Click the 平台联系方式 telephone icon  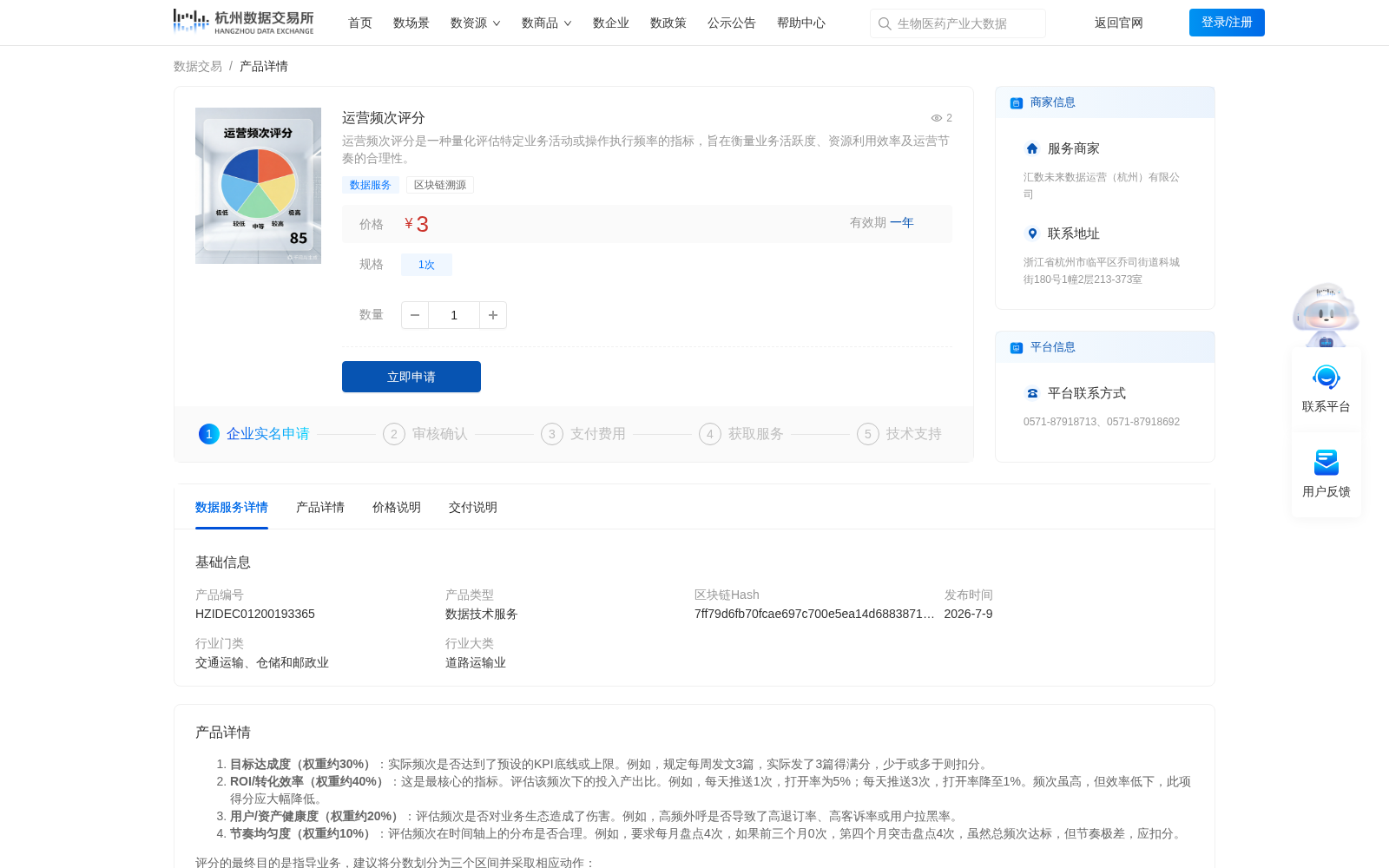[1032, 393]
